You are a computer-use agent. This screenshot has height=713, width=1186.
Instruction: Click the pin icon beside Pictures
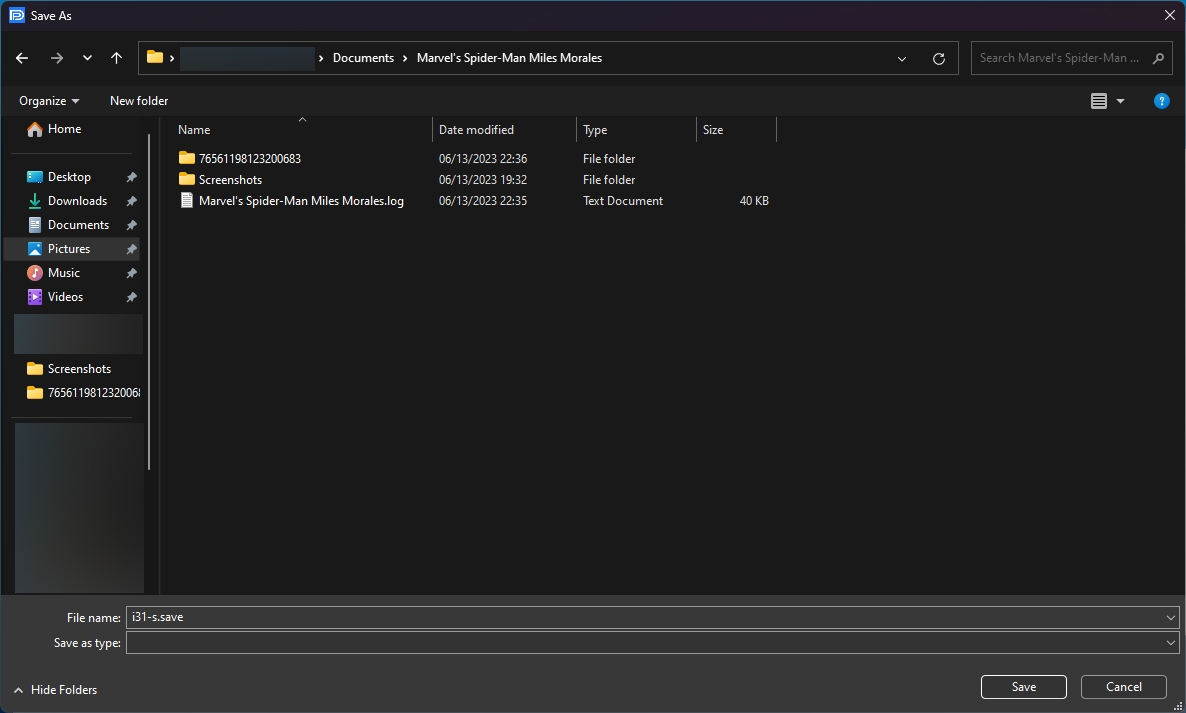pyautogui.click(x=132, y=249)
